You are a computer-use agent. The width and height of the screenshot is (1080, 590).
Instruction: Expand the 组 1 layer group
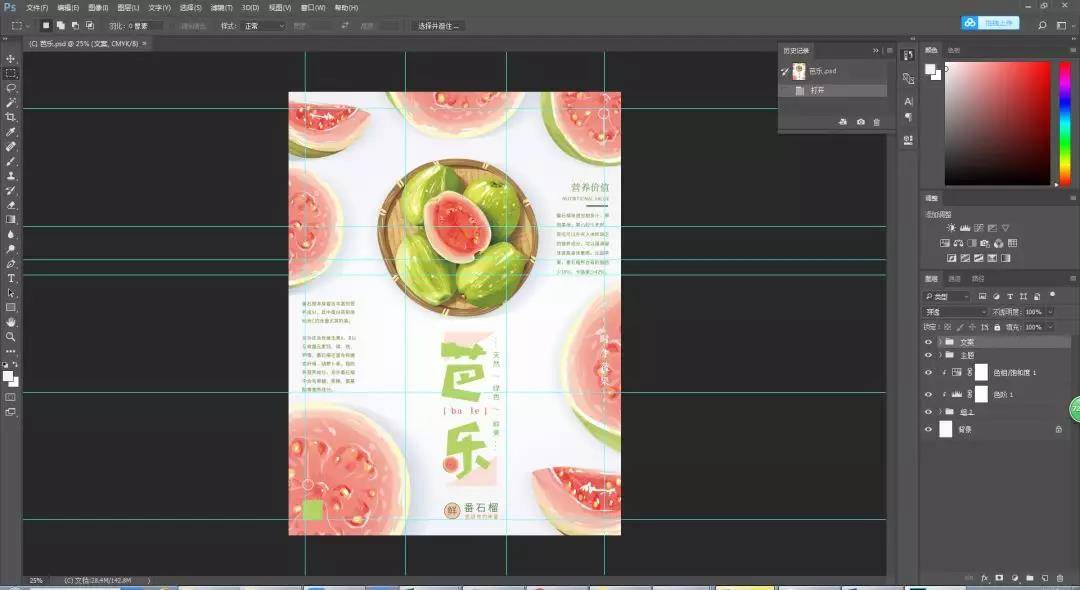(x=940, y=412)
